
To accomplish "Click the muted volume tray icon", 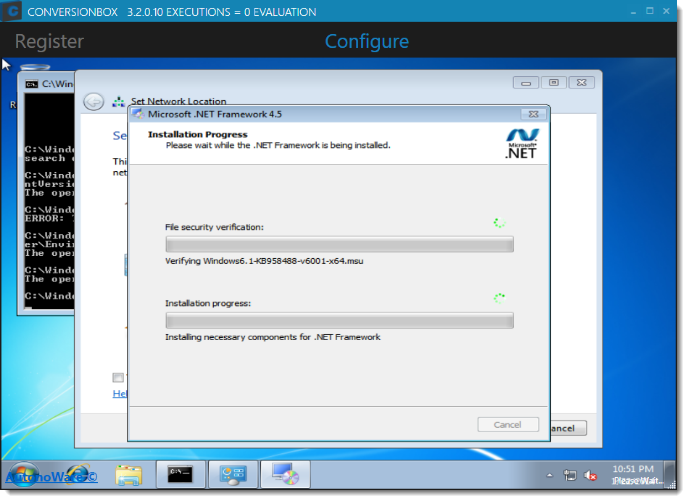I will (x=590, y=475).
